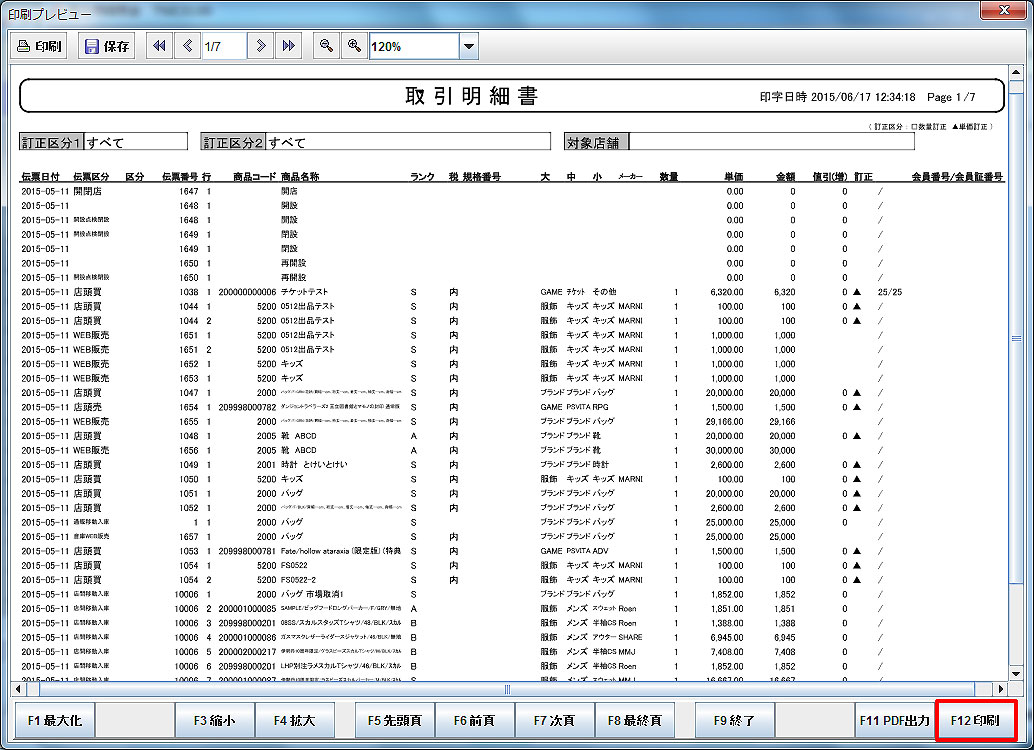The image size is (1034, 750).
Task: Click unit price 7,408.00
Action: [727, 652]
